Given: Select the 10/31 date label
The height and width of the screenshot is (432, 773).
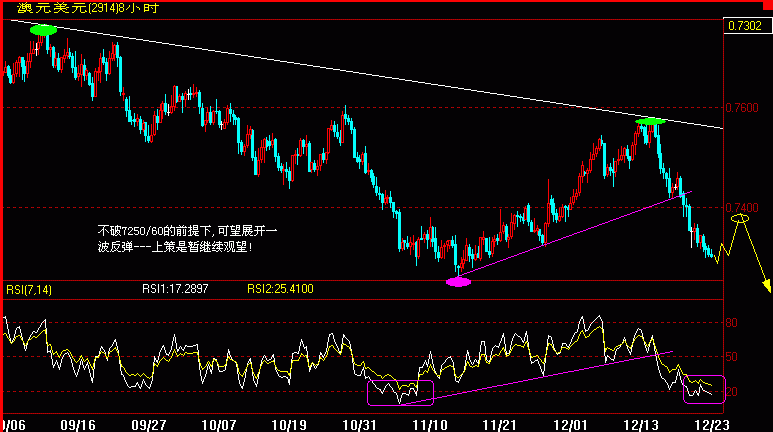Looking at the screenshot, I should (359, 425).
